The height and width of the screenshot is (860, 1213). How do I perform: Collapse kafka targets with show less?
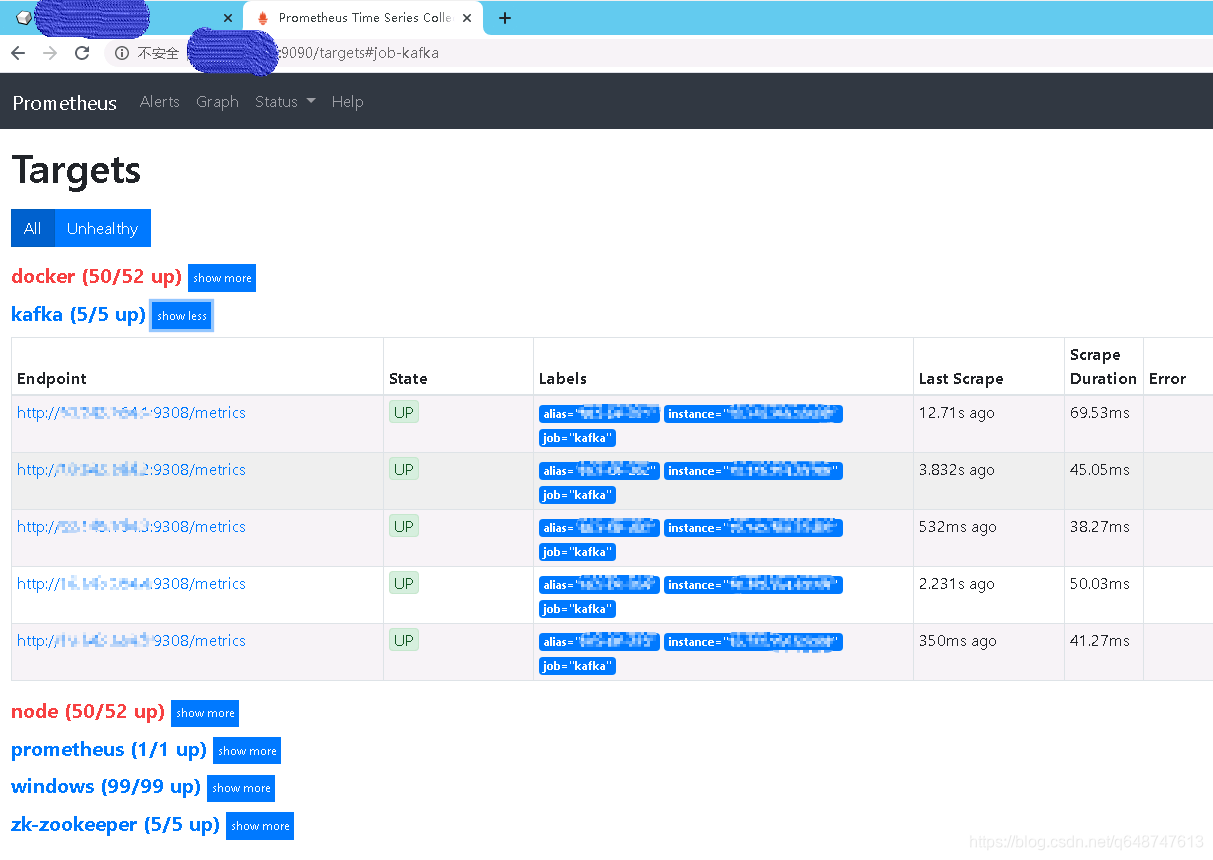(x=182, y=316)
